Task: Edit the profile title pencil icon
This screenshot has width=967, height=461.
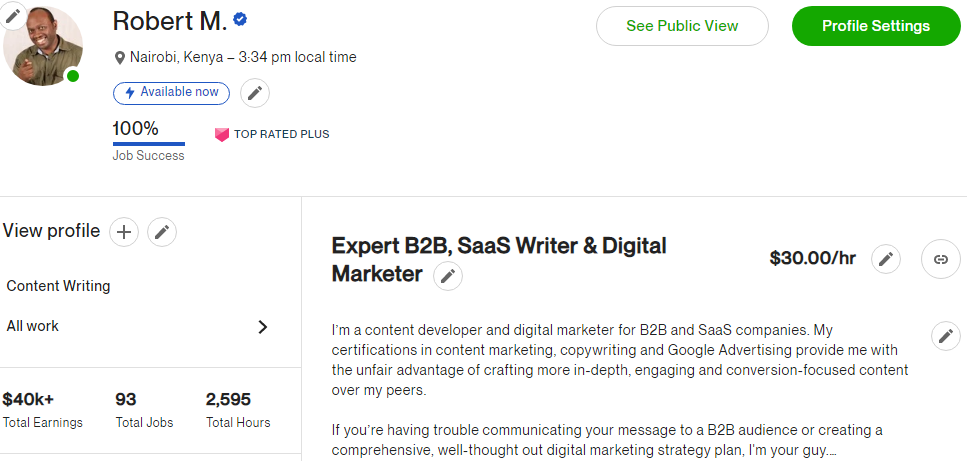Action: pos(448,276)
